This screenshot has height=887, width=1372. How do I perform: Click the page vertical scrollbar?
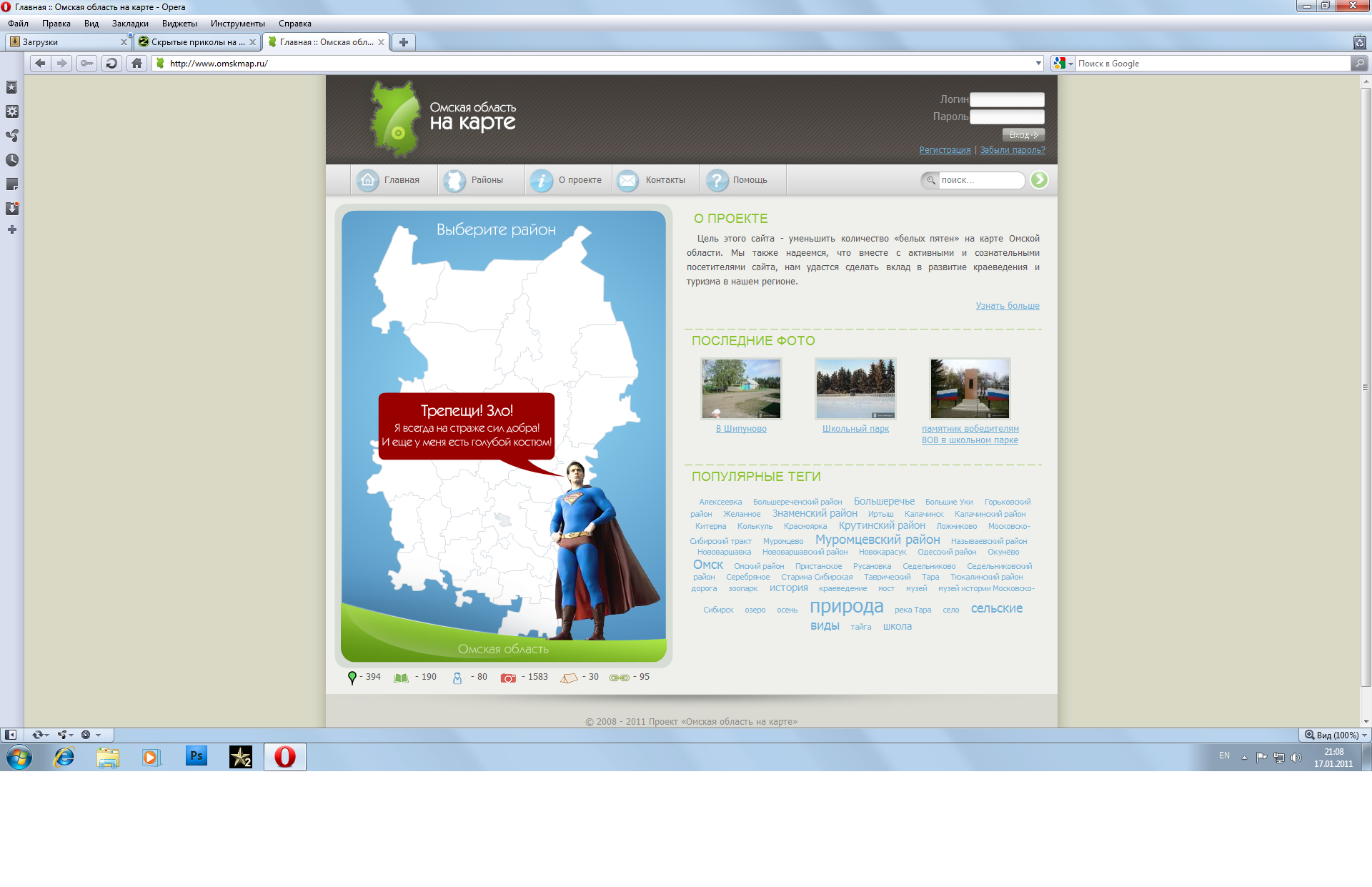pyautogui.click(x=1366, y=387)
